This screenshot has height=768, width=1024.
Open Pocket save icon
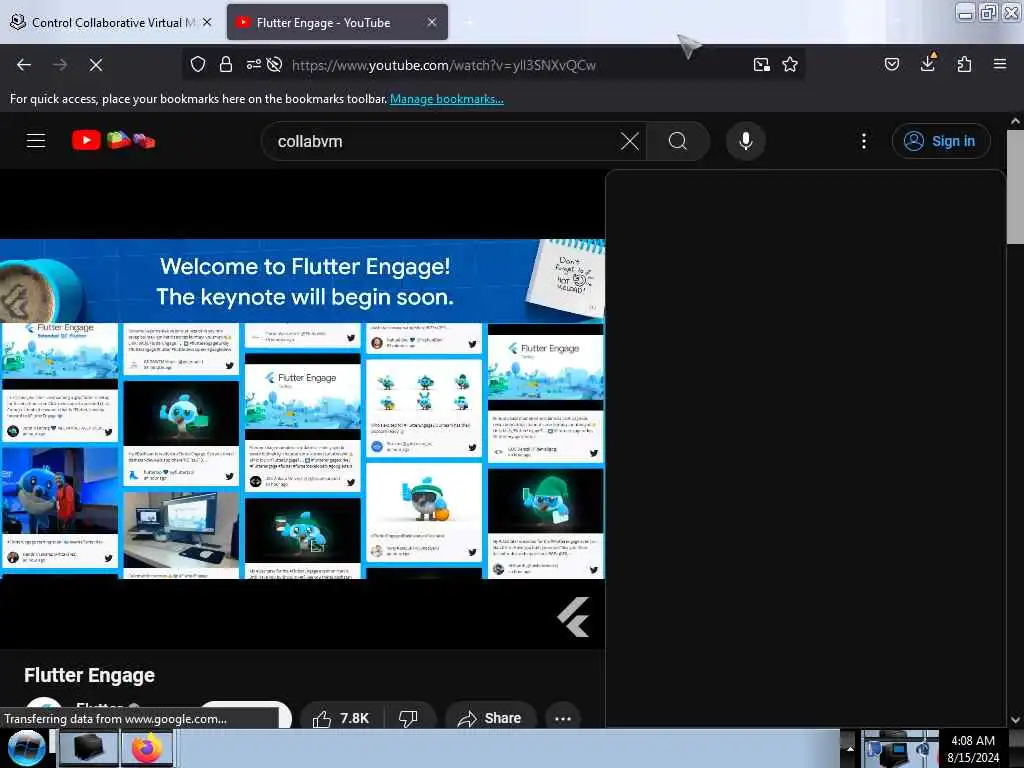point(891,64)
